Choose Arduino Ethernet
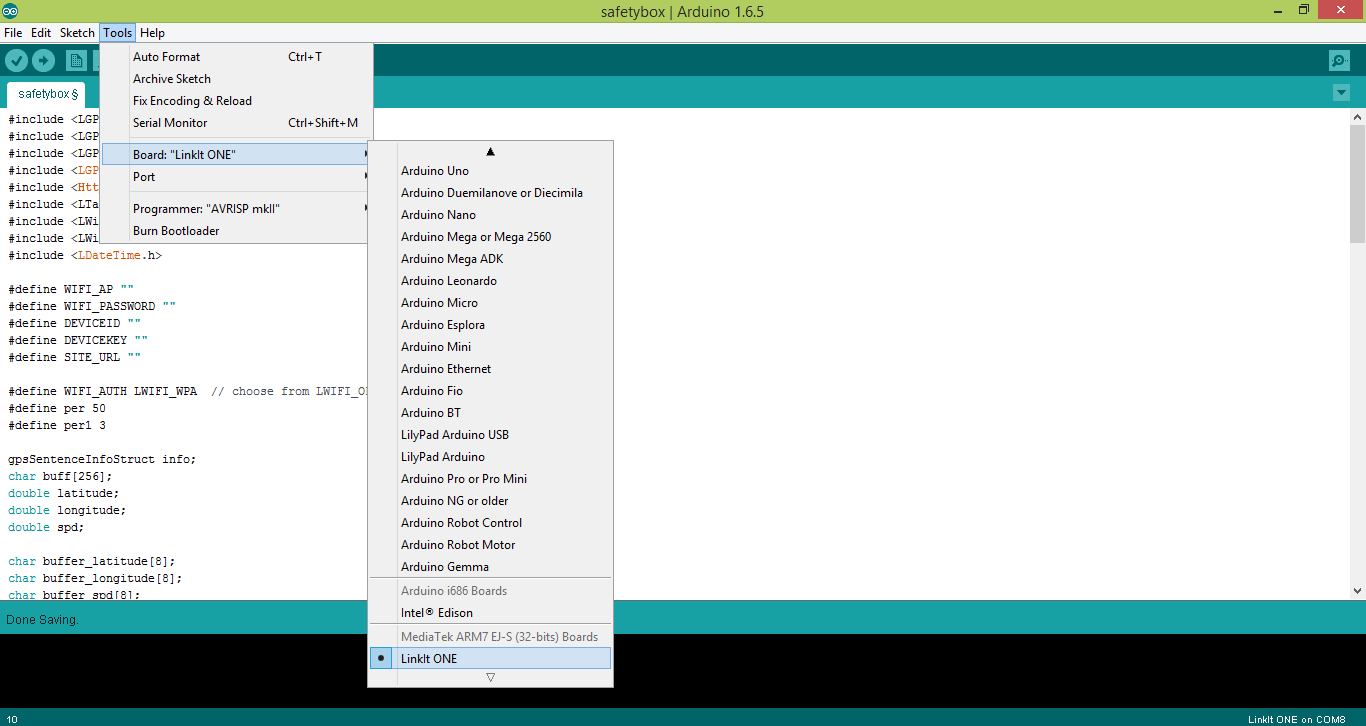1366x726 pixels. click(x=490, y=369)
